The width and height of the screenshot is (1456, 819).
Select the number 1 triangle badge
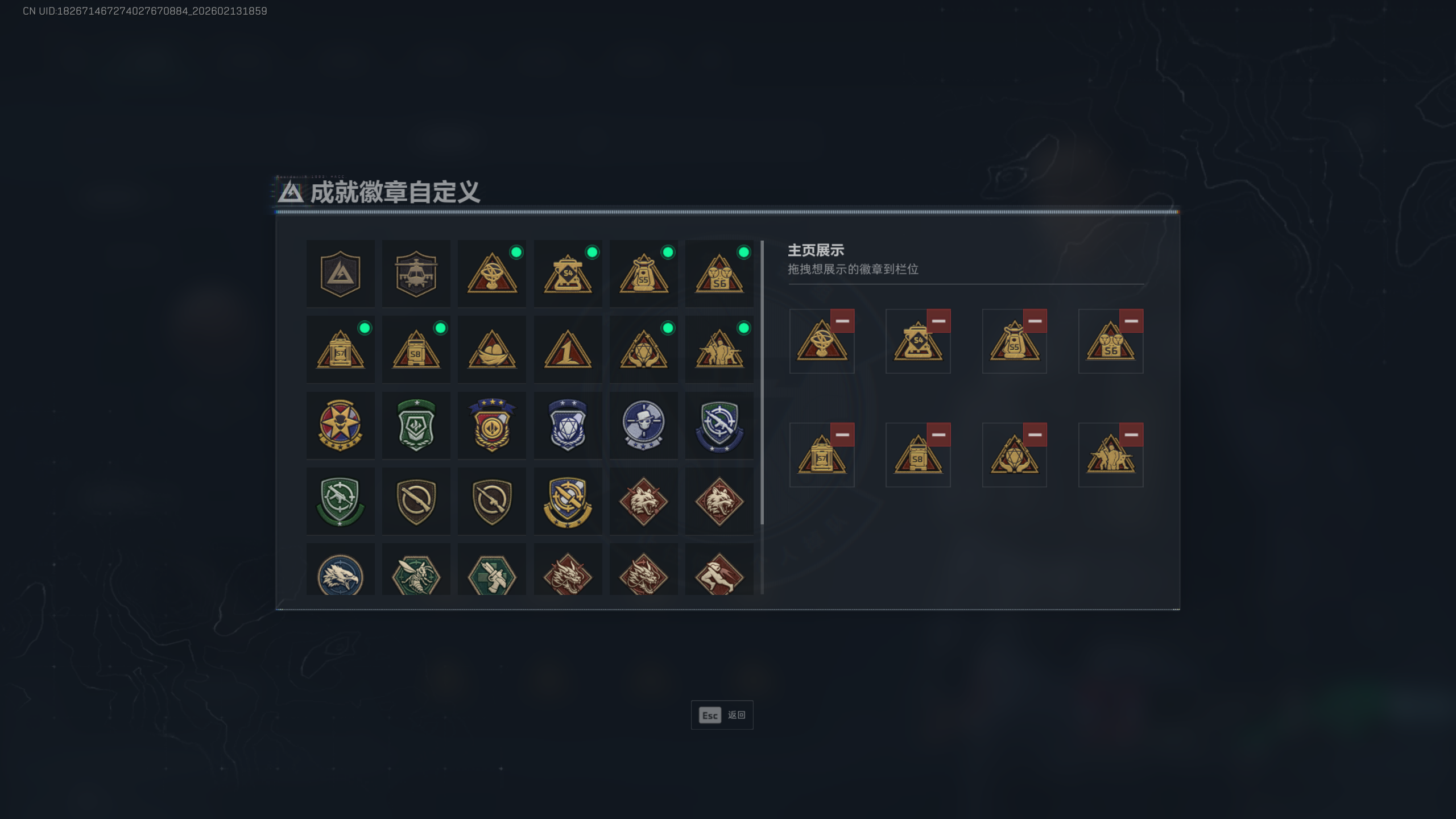568,349
